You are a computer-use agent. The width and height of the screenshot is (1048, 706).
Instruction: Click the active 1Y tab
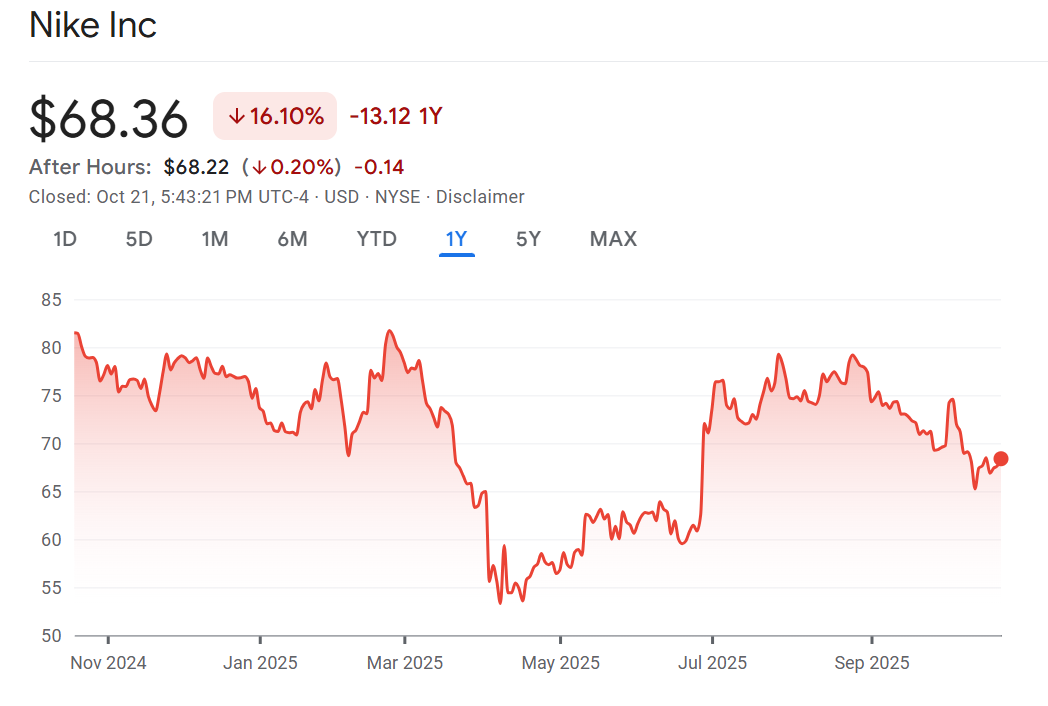[x=457, y=239]
